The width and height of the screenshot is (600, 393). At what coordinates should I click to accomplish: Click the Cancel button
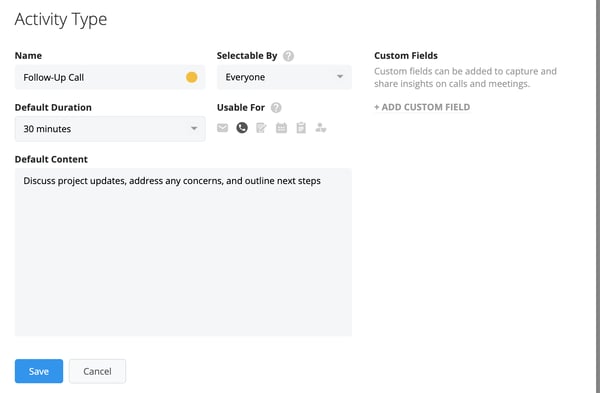[x=97, y=371]
